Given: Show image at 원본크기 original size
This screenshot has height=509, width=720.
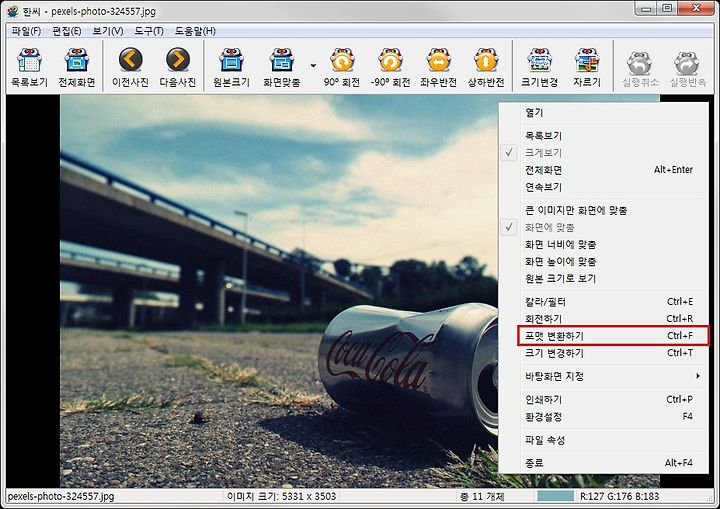Looking at the screenshot, I should (x=231, y=67).
